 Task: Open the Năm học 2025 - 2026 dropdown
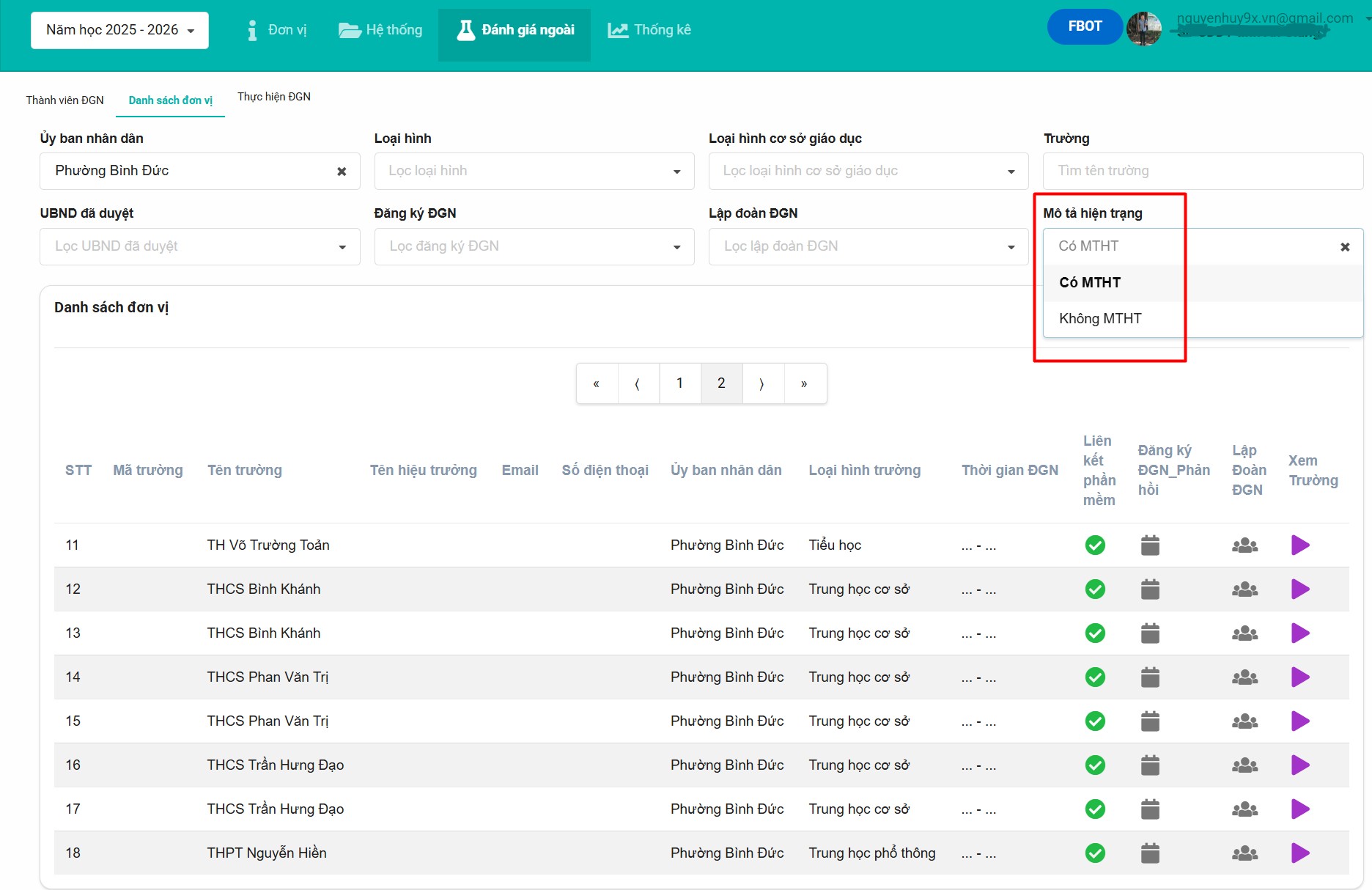click(x=119, y=30)
